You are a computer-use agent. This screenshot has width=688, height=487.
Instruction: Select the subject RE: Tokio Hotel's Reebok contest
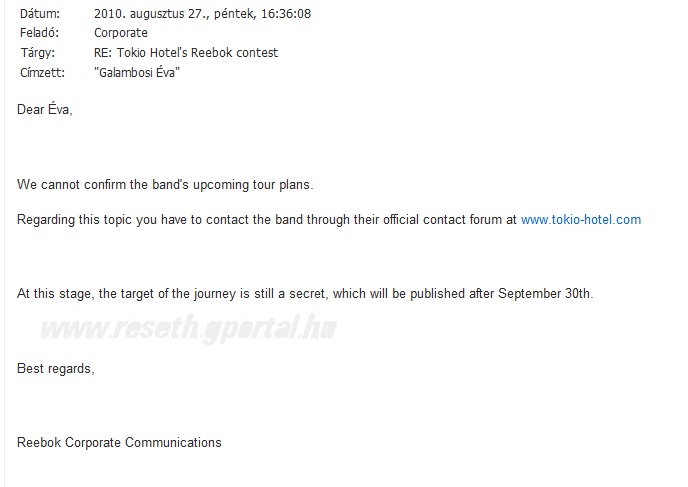[x=186, y=53]
